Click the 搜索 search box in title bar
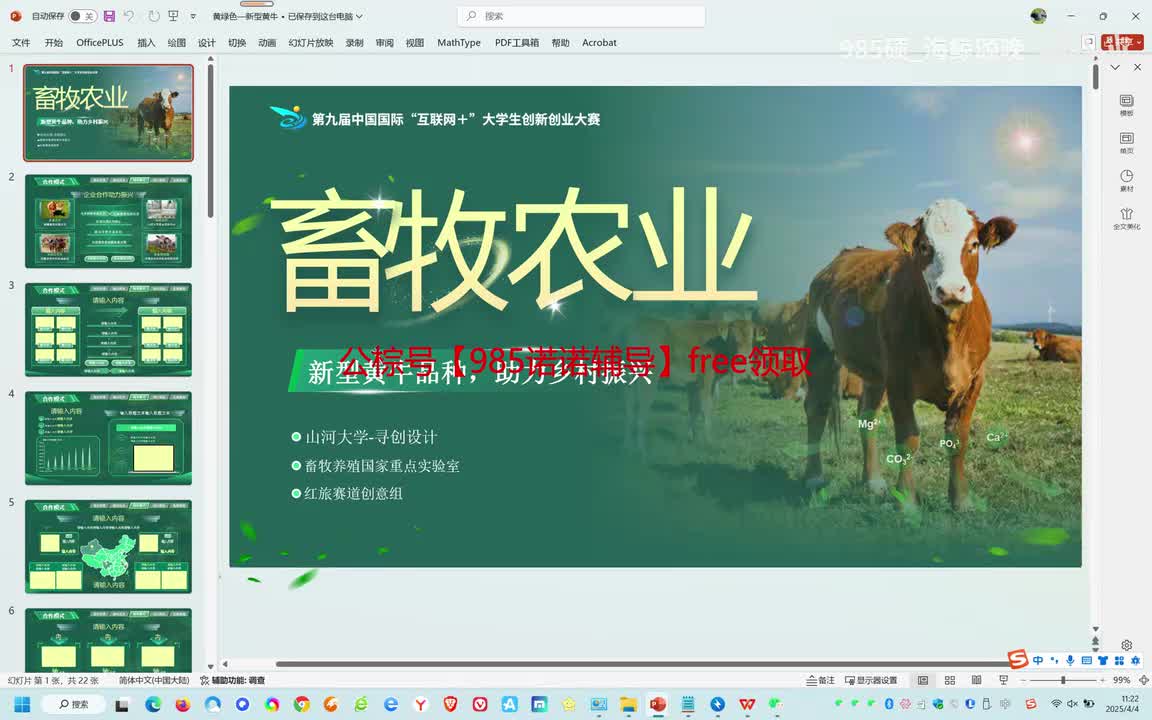The height and width of the screenshot is (720, 1152). [x=580, y=15]
